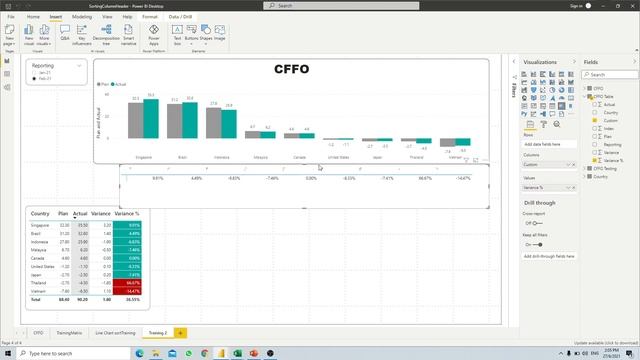Screen dimensions: 640x360
Task: Insert a New visual from the ribbon
Action: click(x=29, y=35)
